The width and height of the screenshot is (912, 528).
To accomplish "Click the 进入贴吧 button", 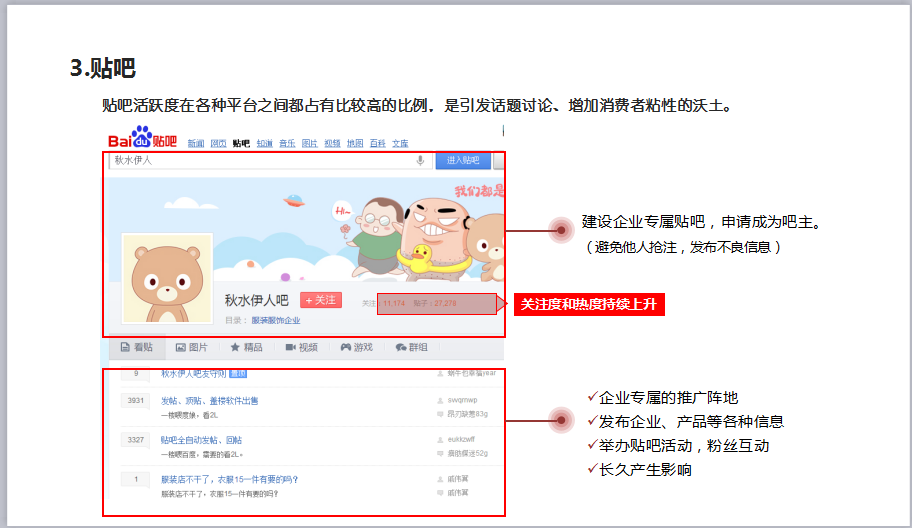I will tap(462, 160).
